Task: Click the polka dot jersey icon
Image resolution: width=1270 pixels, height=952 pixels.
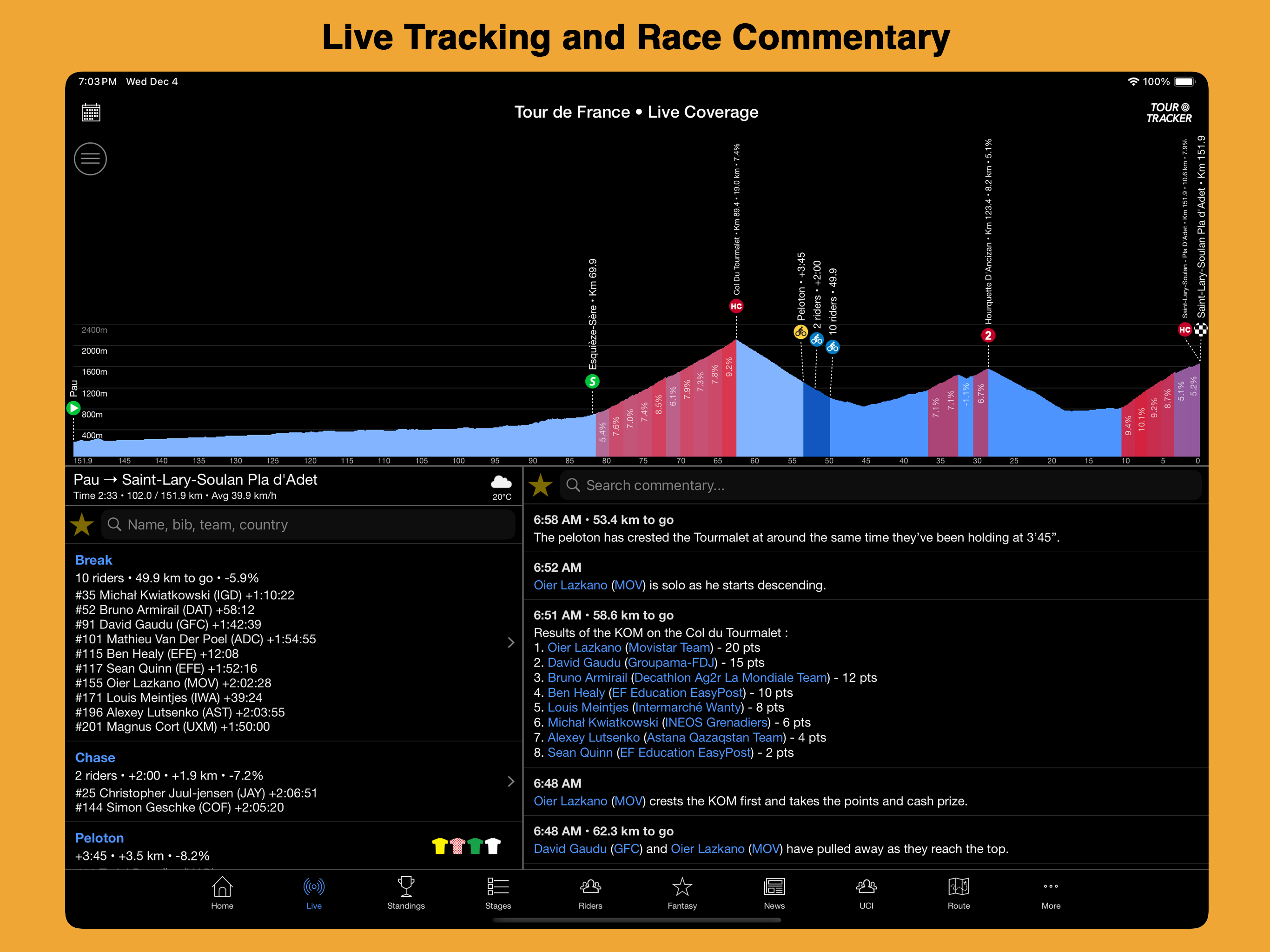Action: click(457, 846)
